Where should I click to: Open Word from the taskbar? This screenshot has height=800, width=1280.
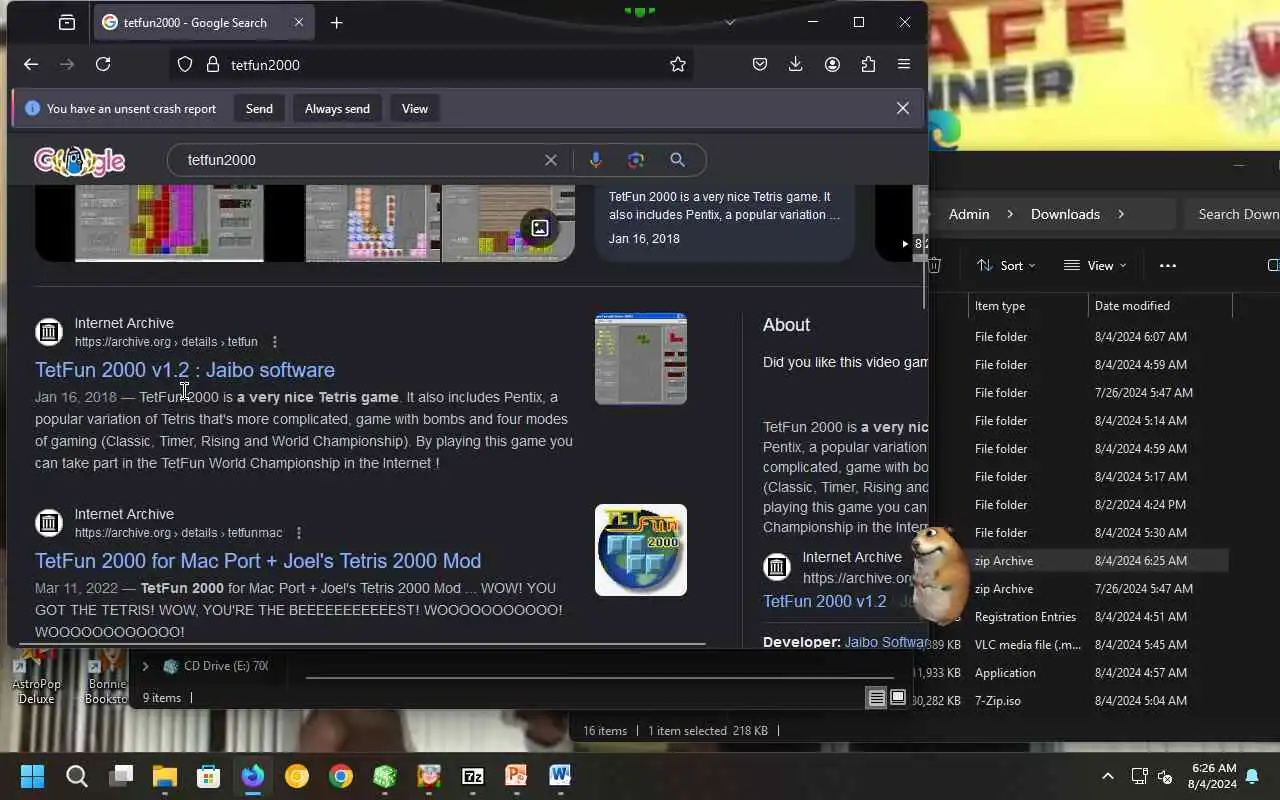[x=560, y=776]
